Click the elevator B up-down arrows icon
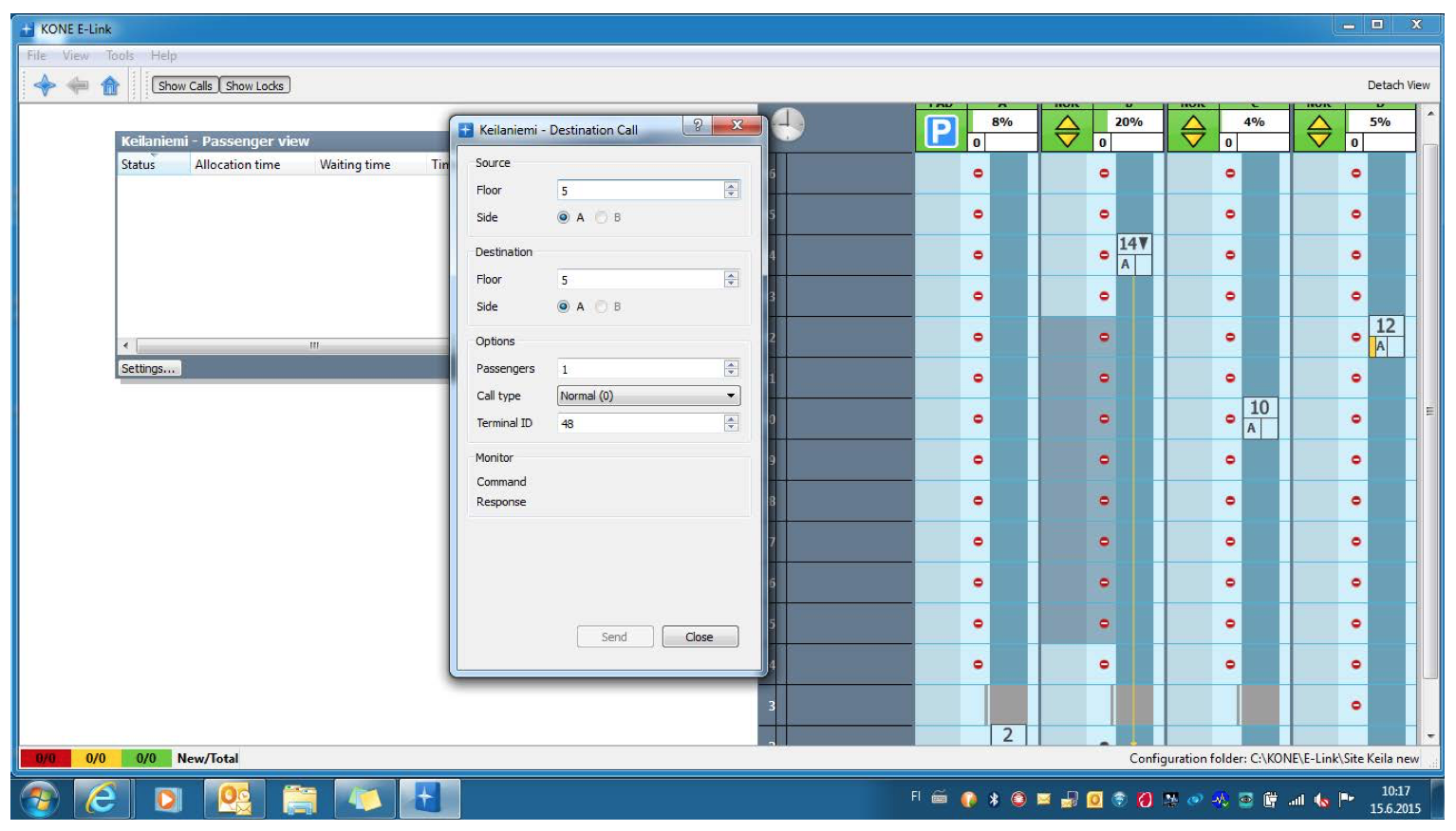 click(x=1067, y=131)
